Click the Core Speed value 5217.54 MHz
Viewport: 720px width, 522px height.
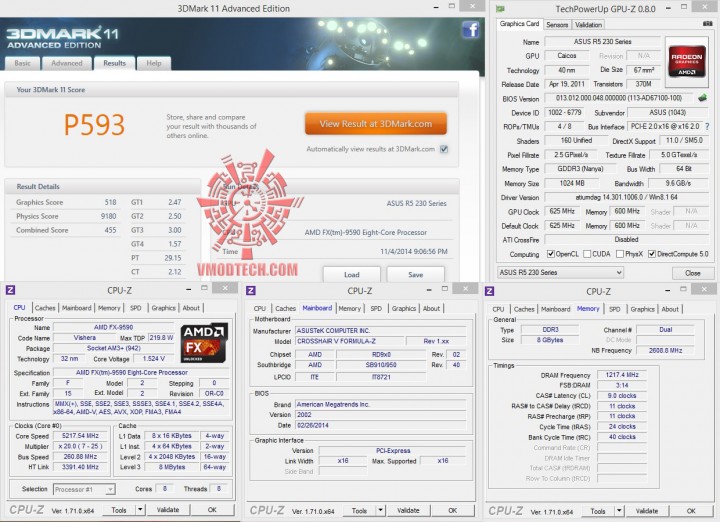point(80,436)
